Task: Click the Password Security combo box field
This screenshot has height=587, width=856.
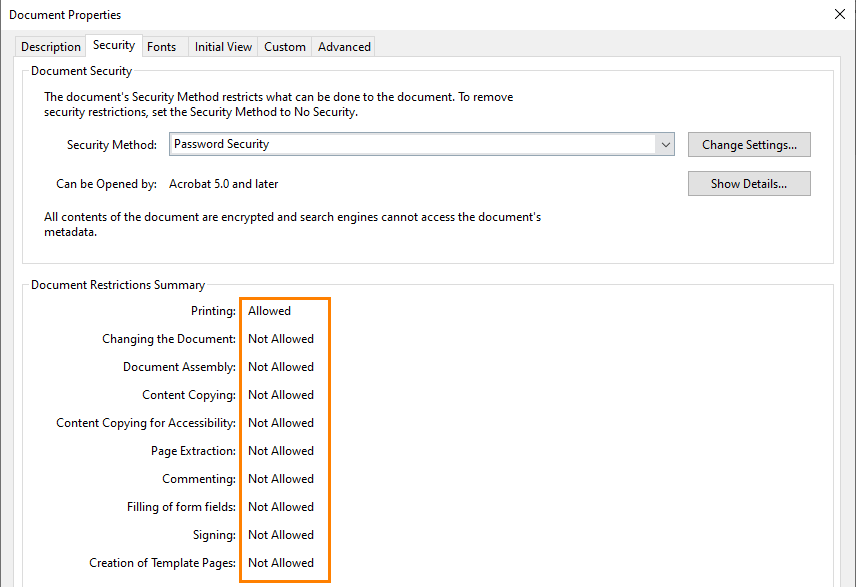Action: click(412, 144)
